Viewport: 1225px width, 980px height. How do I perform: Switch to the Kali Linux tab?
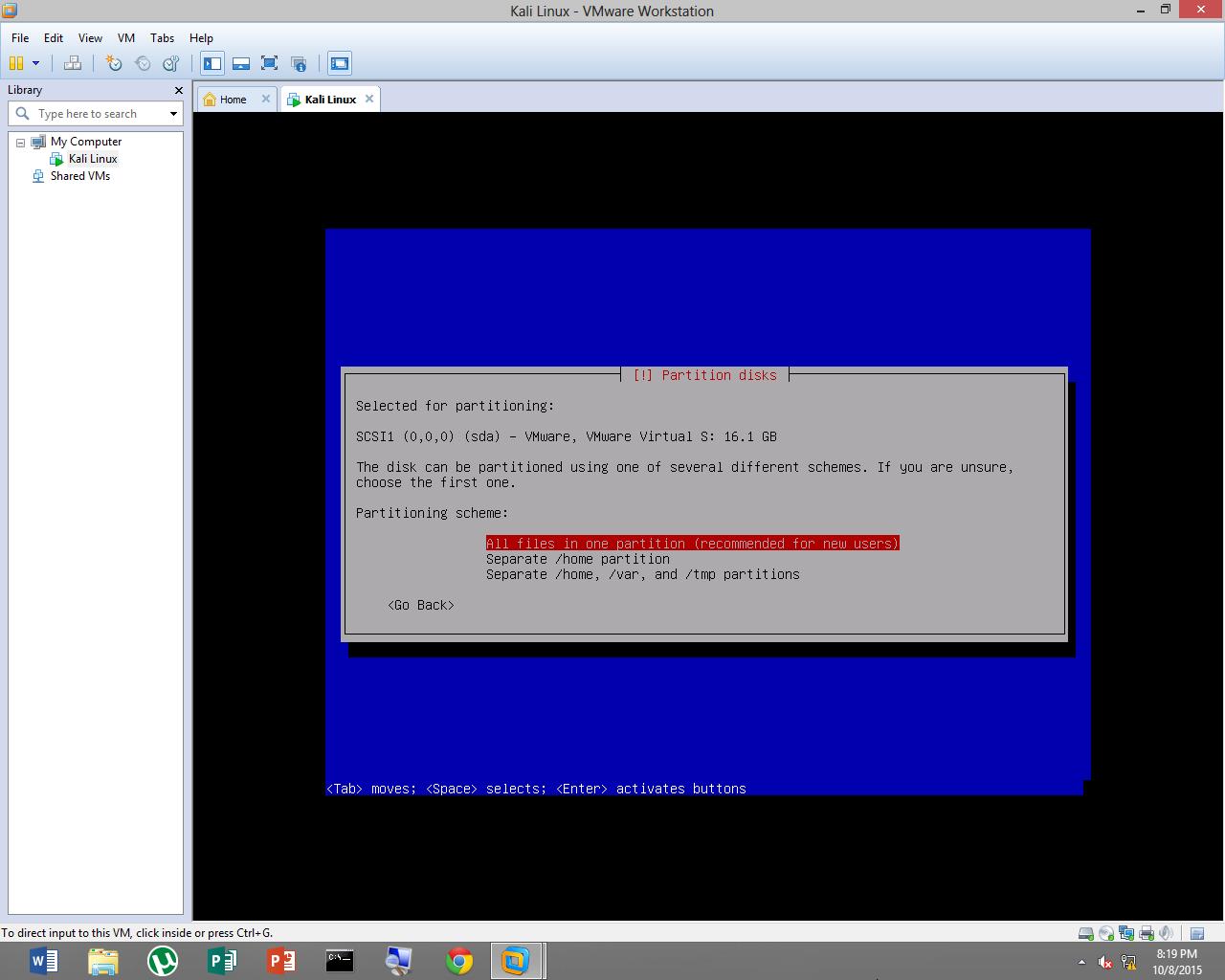pyautogui.click(x=330, y=100)
